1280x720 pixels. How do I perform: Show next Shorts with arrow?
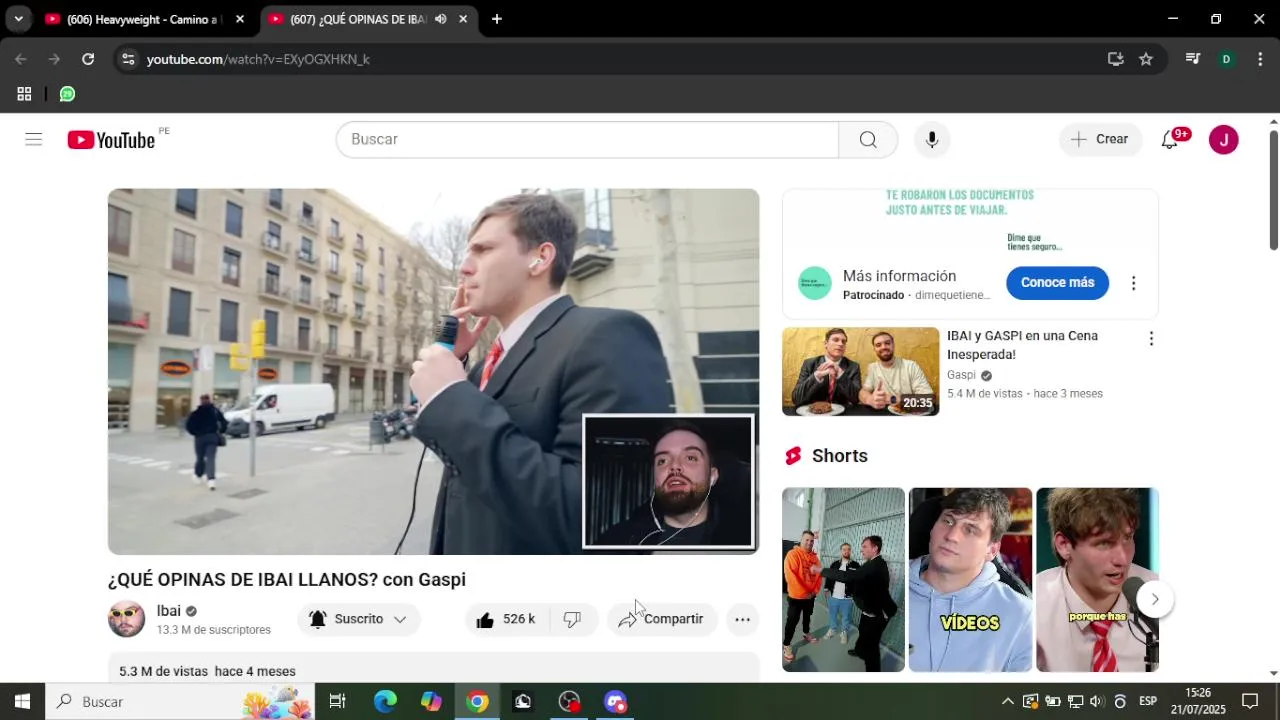click(x=1154, y=599)
